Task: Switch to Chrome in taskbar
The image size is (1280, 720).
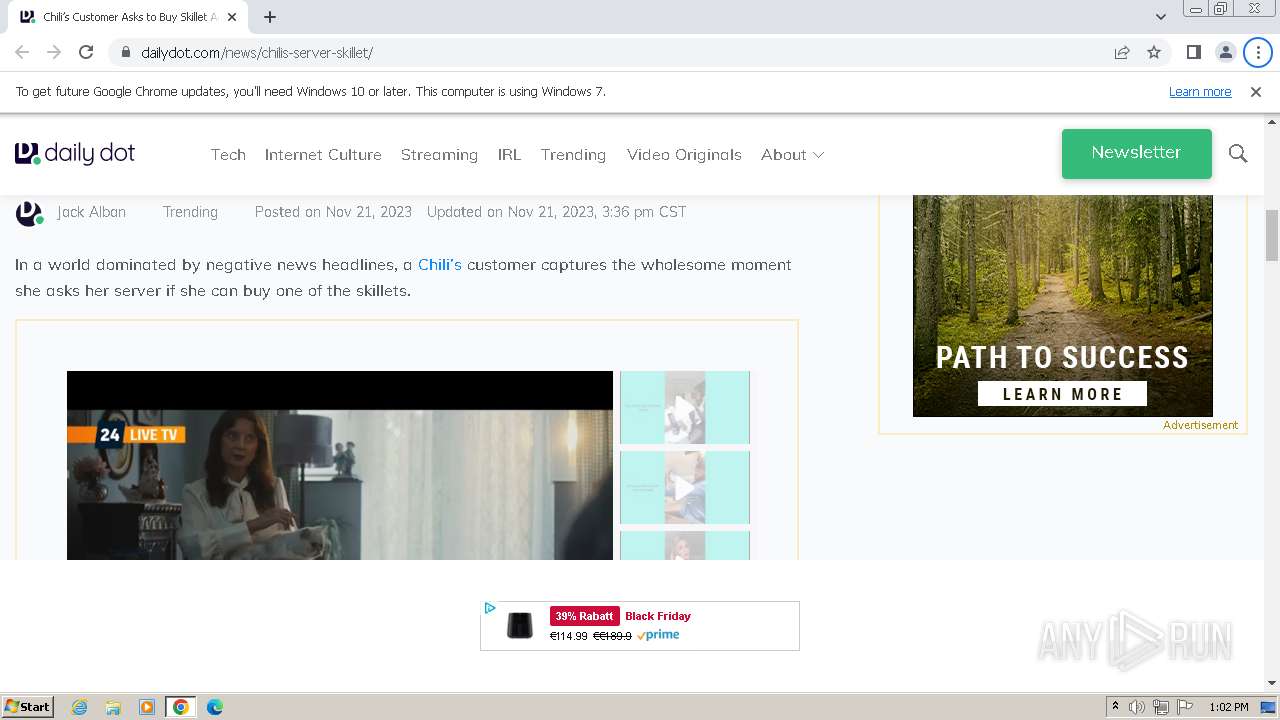Action: tap(181, 707)
